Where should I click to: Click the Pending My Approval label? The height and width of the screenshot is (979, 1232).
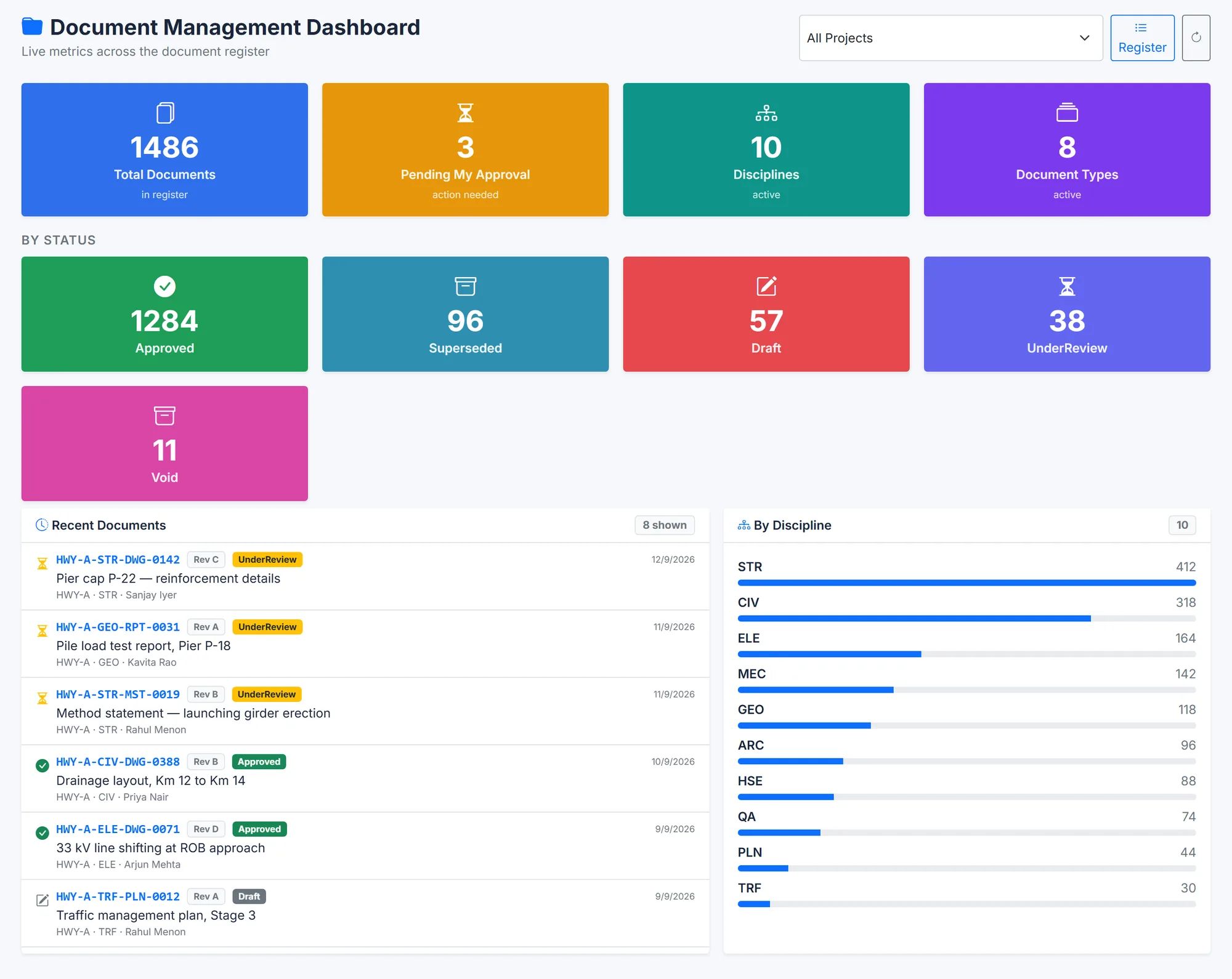coord(465,175)
